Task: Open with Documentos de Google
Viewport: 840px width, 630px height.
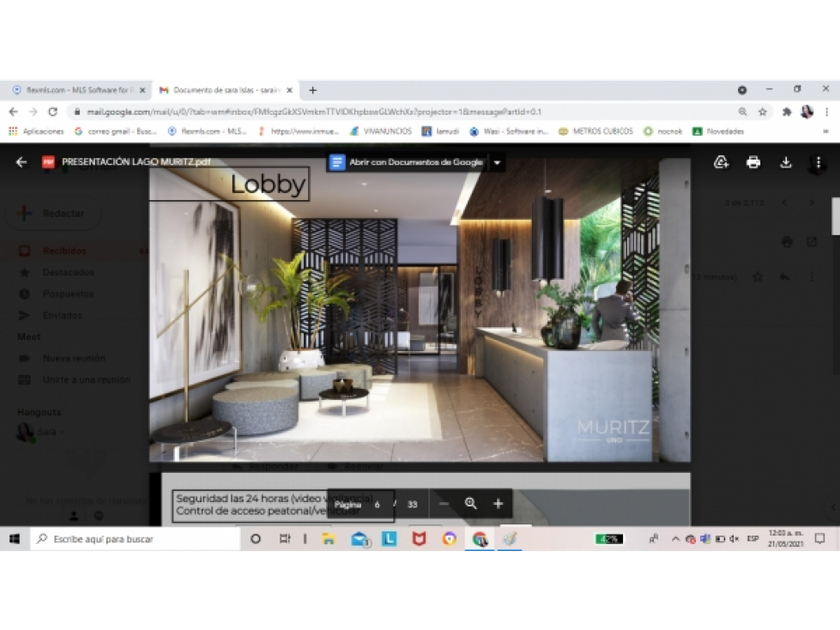Action: coord(407,162)
